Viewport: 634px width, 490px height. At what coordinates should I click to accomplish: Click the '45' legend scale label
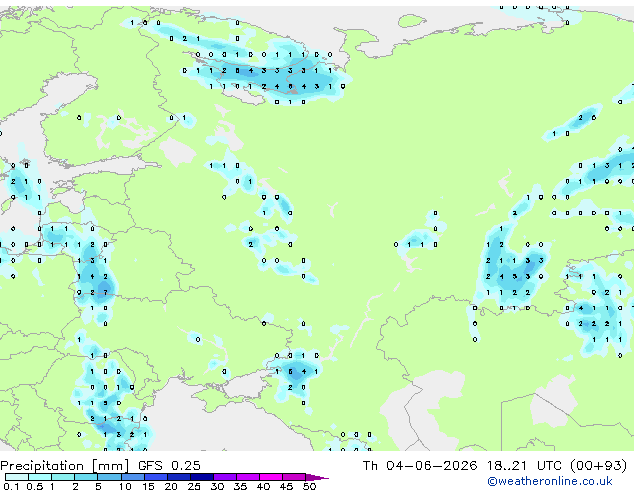(x=286, y=486)
